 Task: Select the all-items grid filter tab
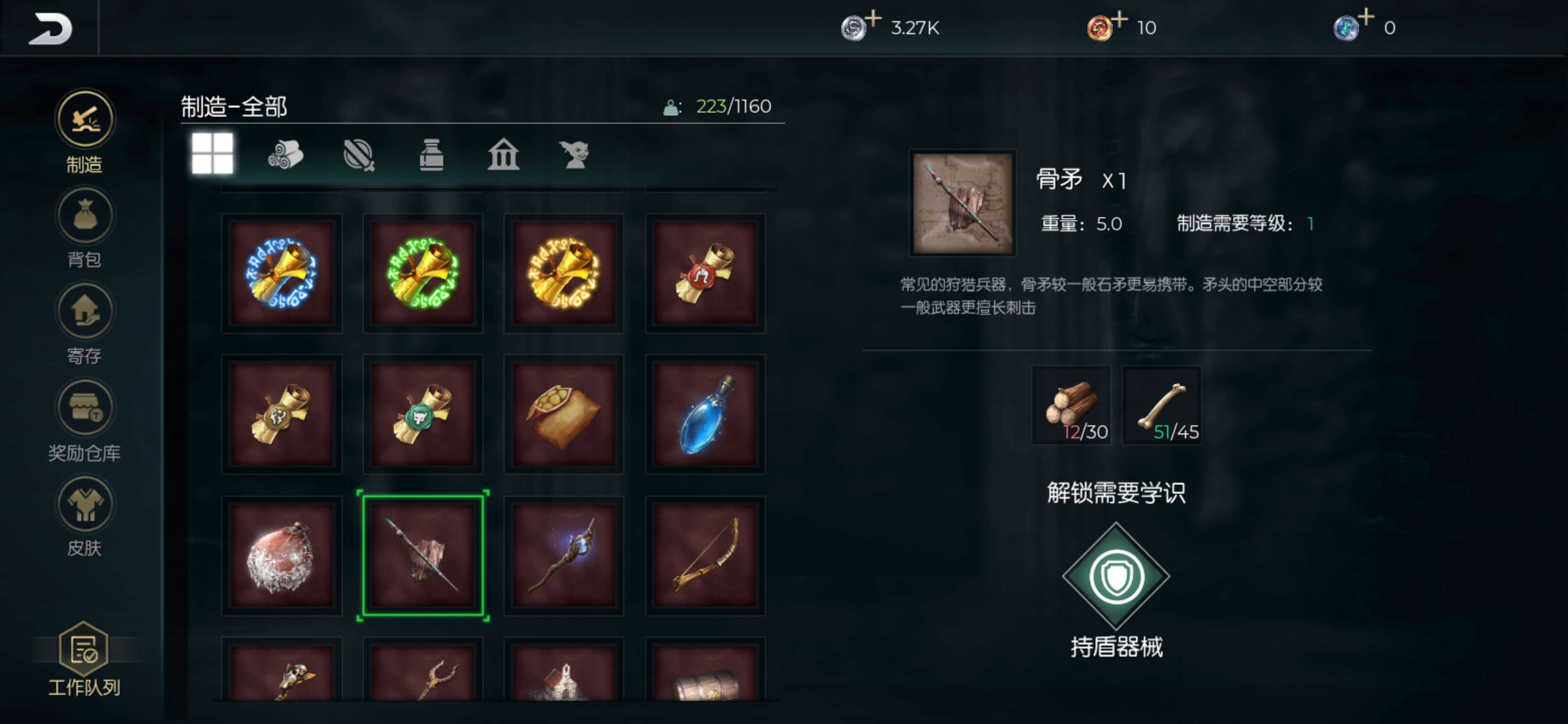point(213,153)
